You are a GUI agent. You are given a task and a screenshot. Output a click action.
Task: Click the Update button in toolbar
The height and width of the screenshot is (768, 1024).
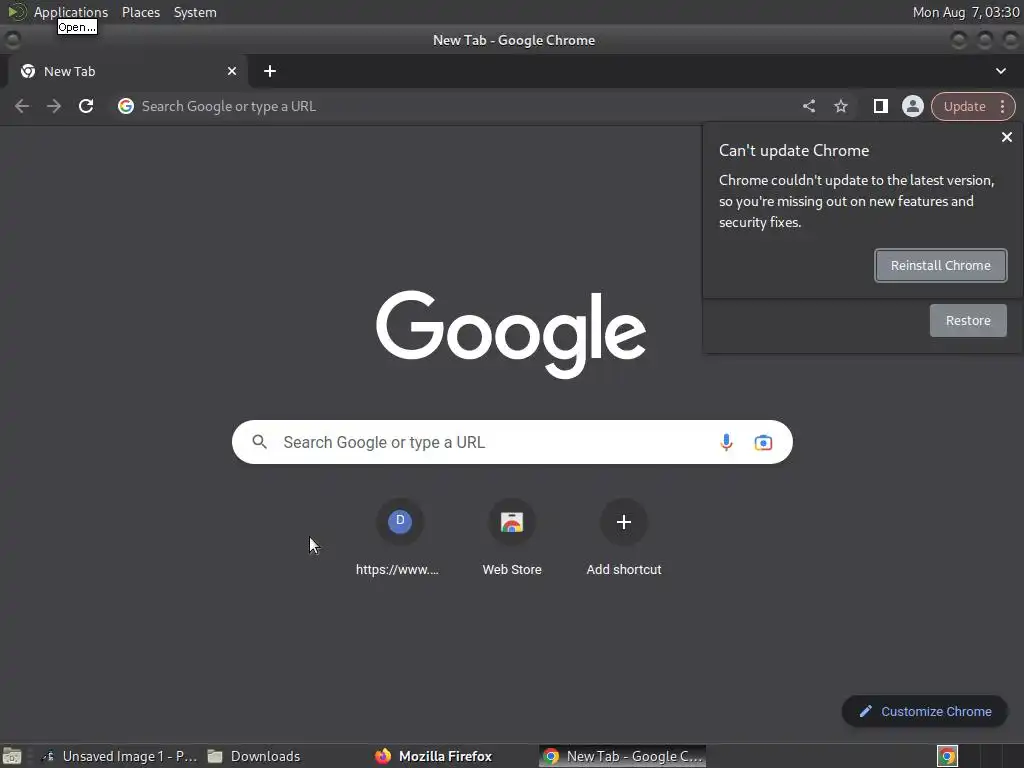(964, 106)
